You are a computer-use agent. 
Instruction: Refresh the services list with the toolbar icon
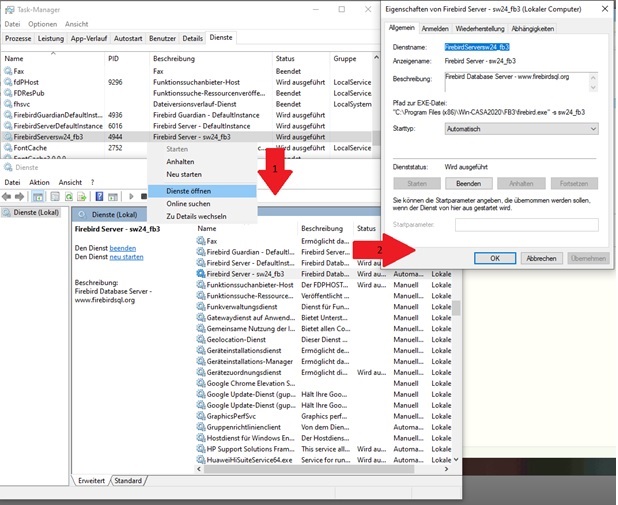69,196
